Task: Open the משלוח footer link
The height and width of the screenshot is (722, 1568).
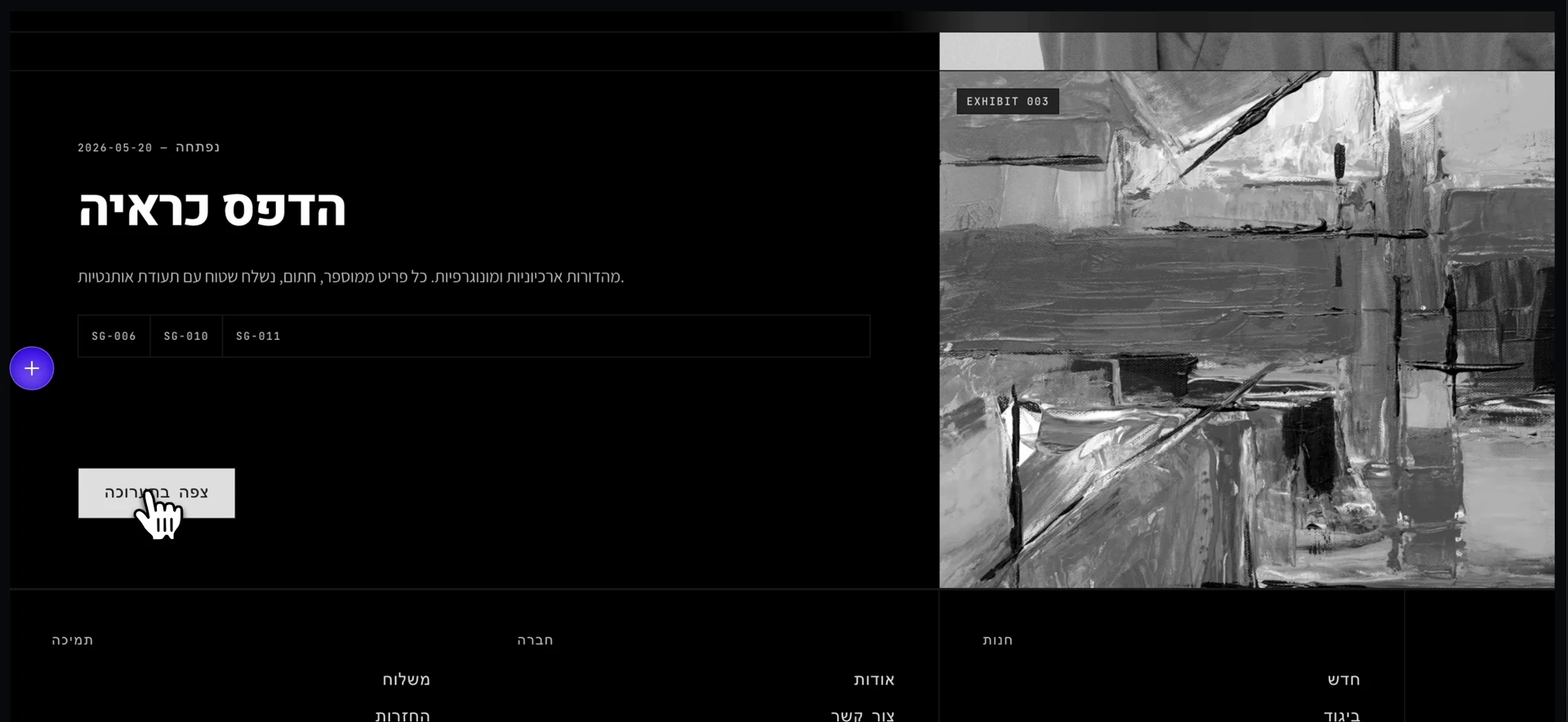Action: pos(406,680)
